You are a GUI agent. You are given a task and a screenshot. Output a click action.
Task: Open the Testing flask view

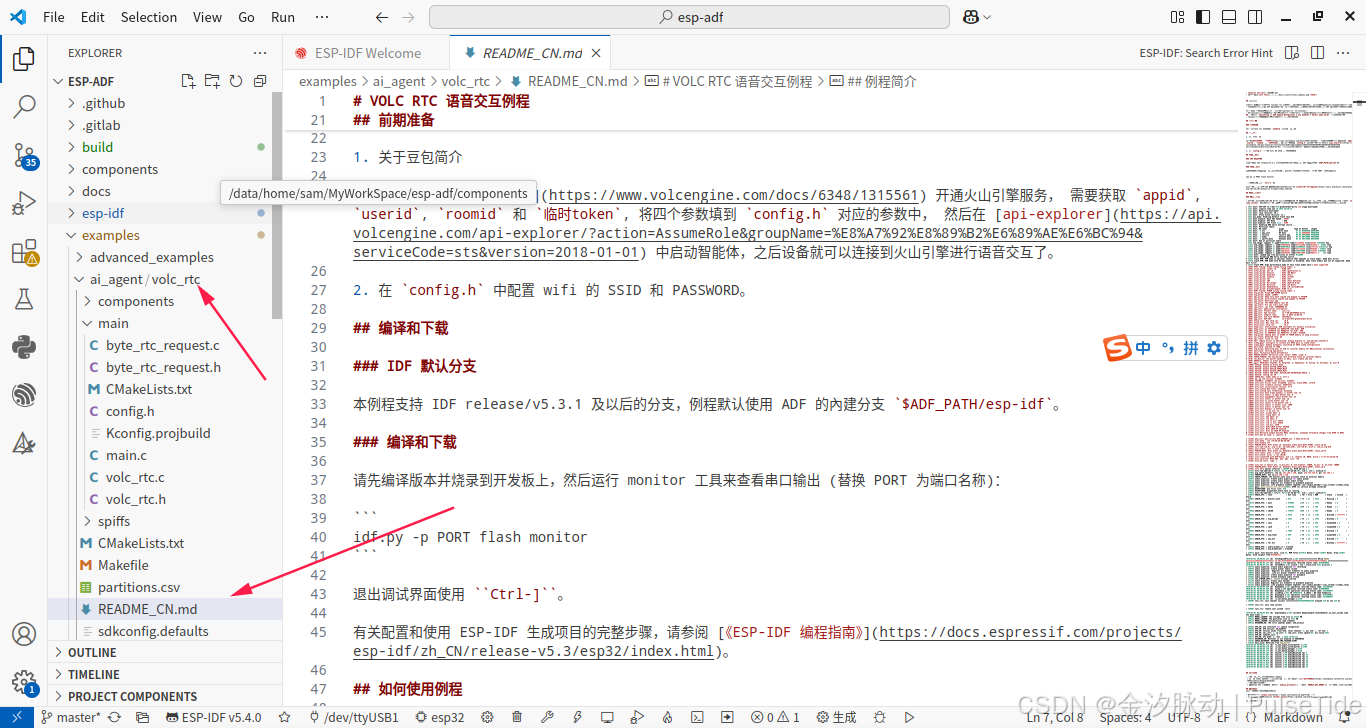[x=24, y=299]
